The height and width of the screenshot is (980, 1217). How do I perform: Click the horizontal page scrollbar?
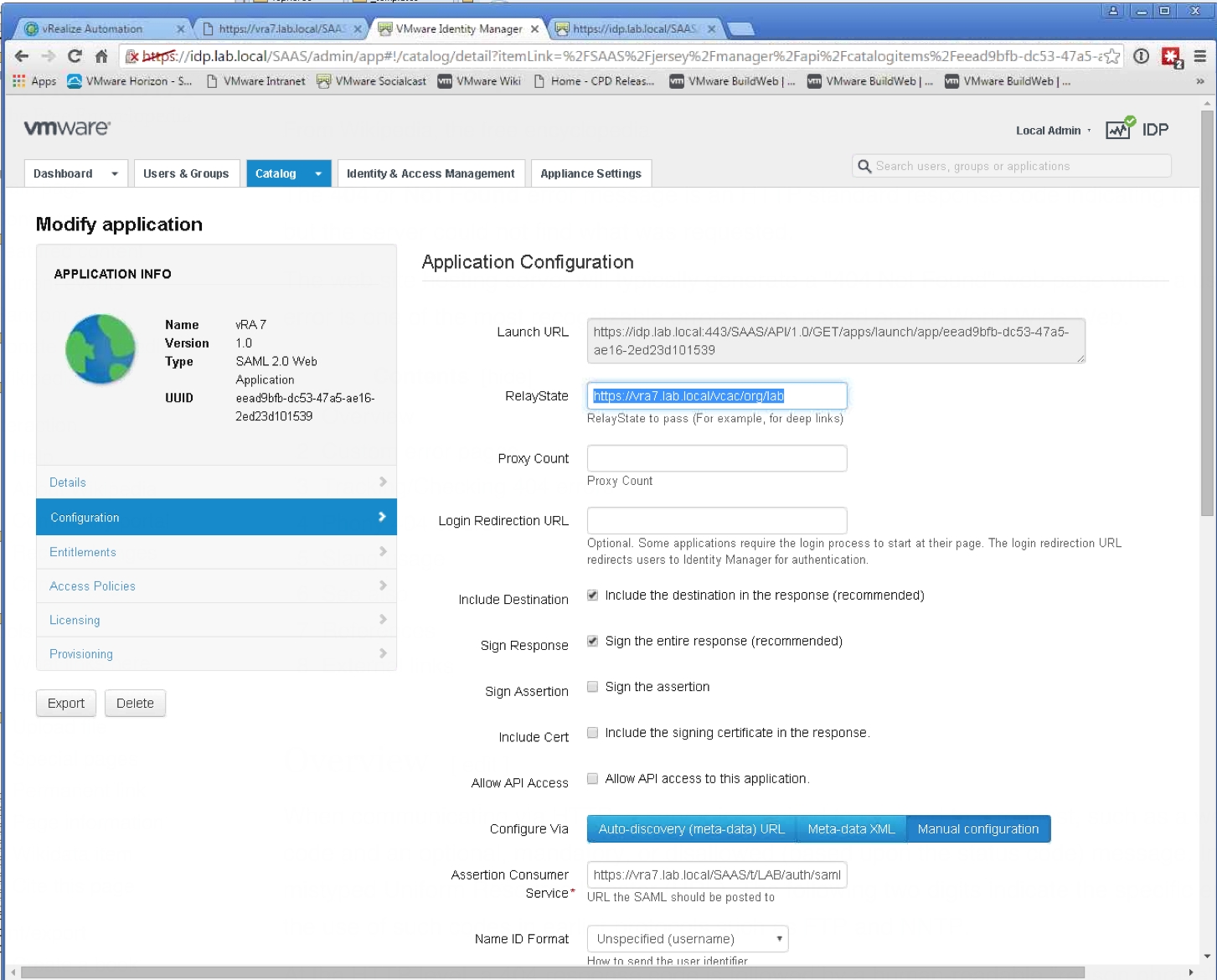[x=553, y=972]
